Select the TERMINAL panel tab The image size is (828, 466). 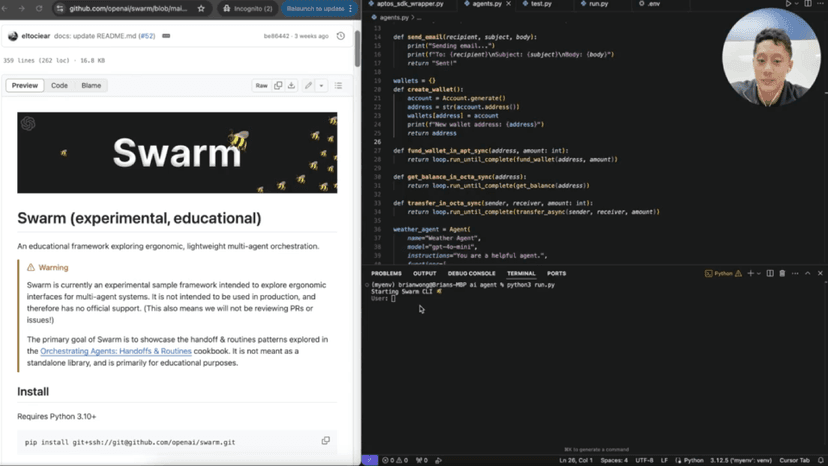[521, 274]
